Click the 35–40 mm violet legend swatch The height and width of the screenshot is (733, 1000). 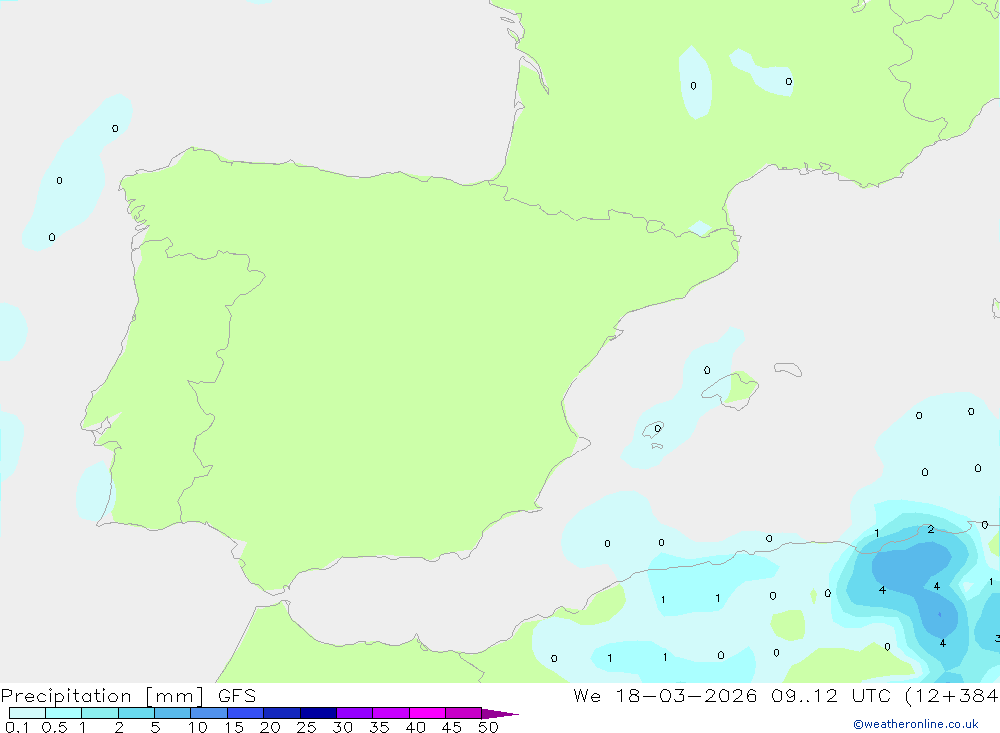[x=390, y=713]
